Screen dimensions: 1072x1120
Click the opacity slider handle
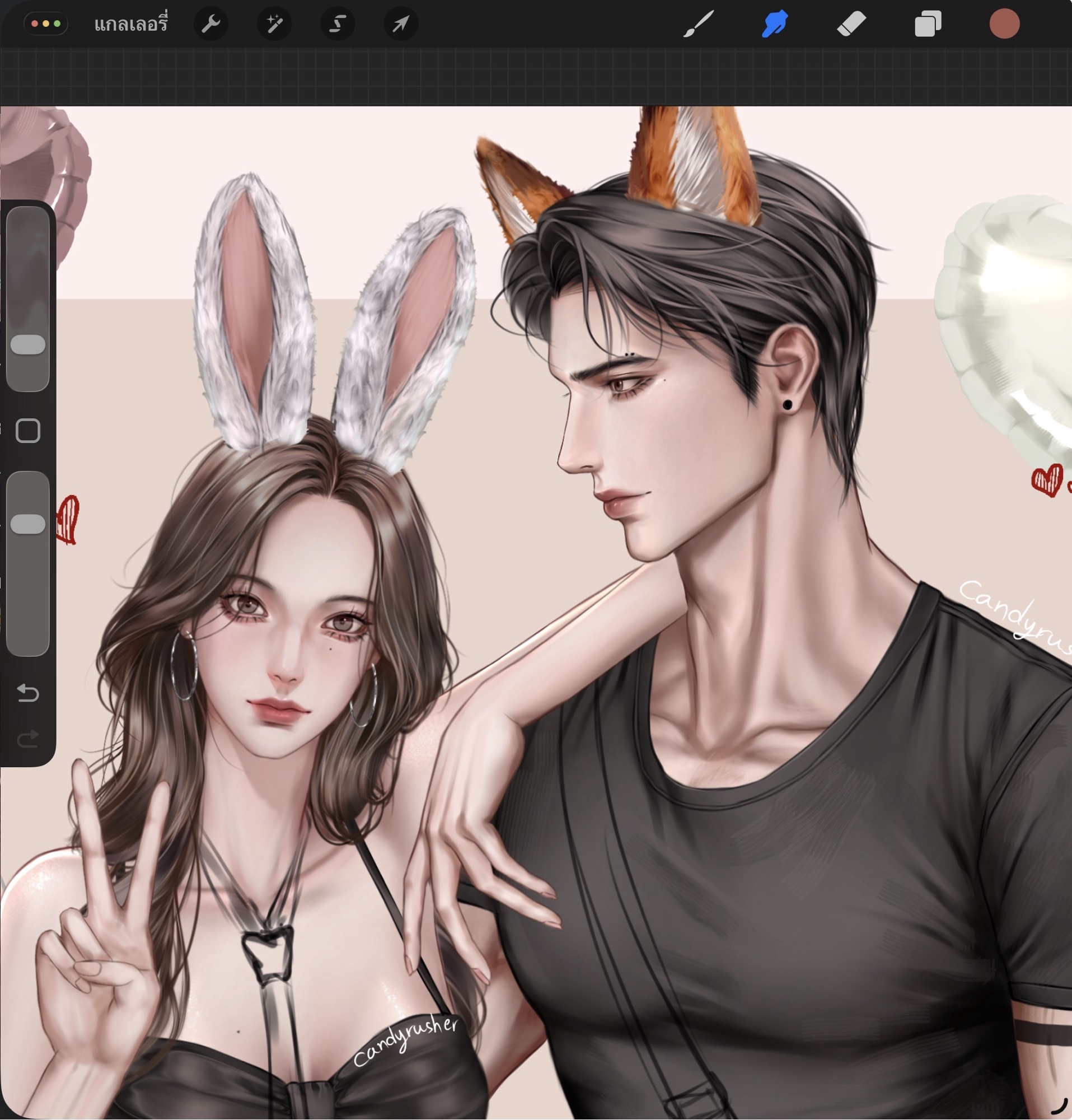click(28, 524)
